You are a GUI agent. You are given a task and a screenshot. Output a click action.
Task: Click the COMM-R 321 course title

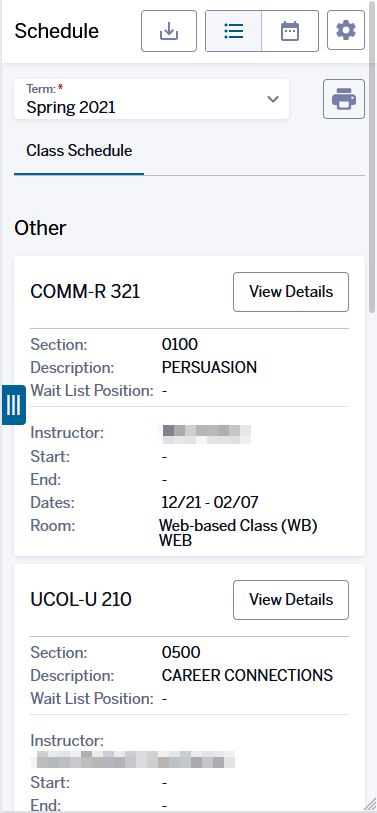click(85, 292)
